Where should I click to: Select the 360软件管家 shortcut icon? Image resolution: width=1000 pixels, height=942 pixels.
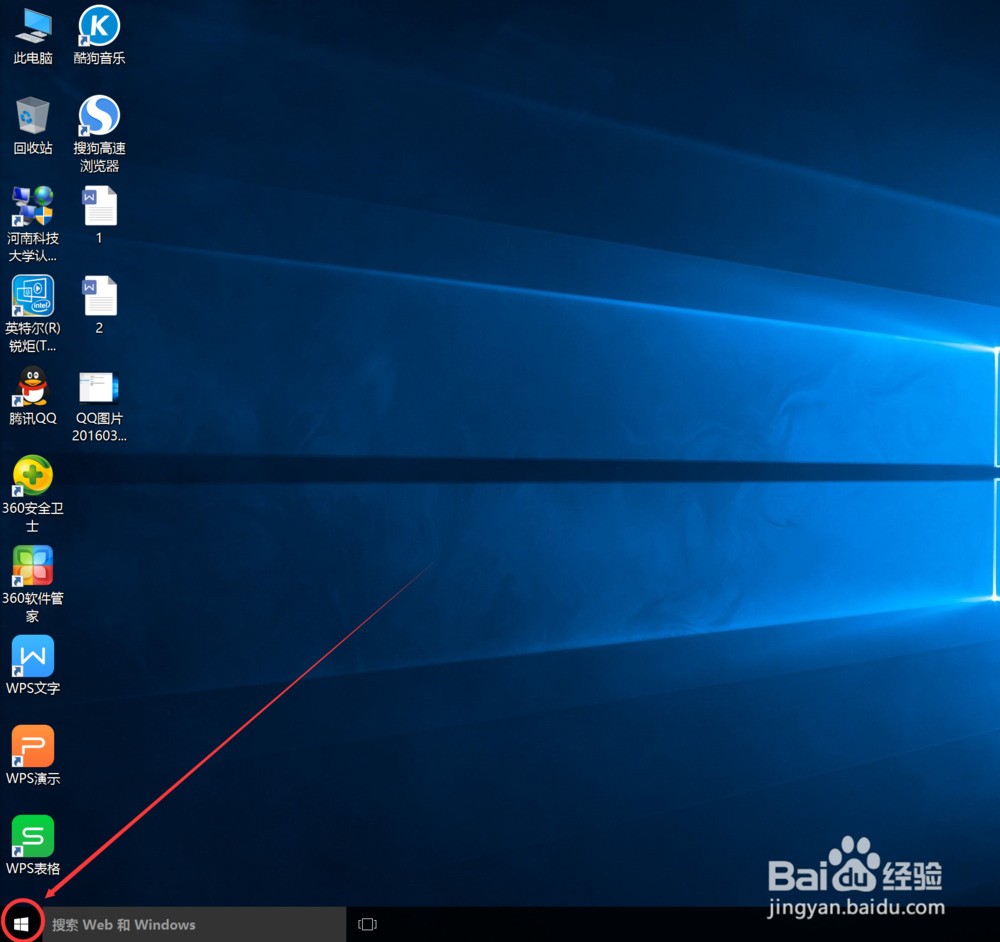pyautogui.click(x=33, y=566)
